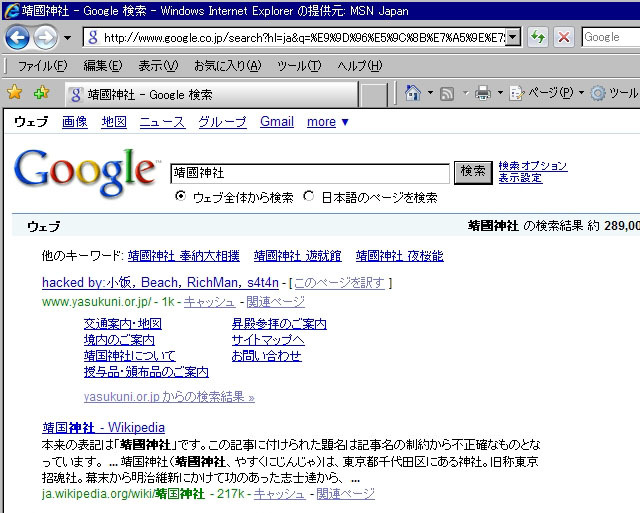Image resolution: width=640 pixels, height=513 pixels.
Task: Click the Add to Favorites star-plus icon
Action: [x=41, y=93]
